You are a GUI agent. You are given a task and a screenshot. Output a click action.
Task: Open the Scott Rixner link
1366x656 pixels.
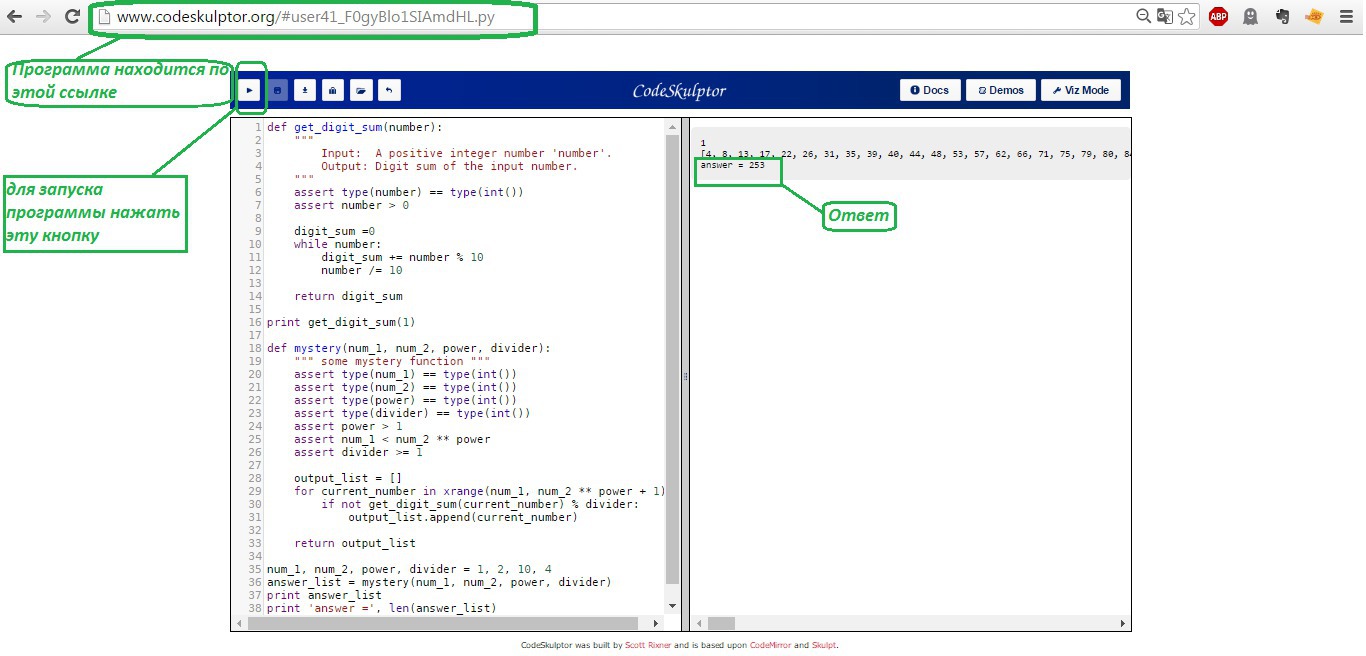(x=648, y=645)
